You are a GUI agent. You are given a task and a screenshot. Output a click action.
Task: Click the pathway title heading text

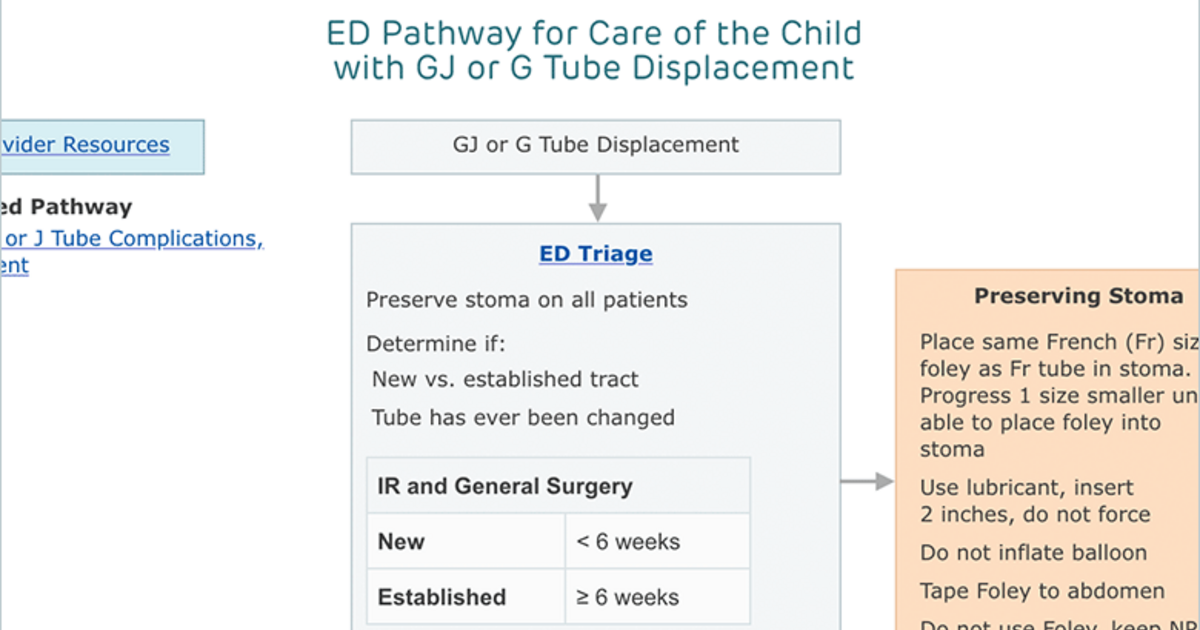[594, 50]
